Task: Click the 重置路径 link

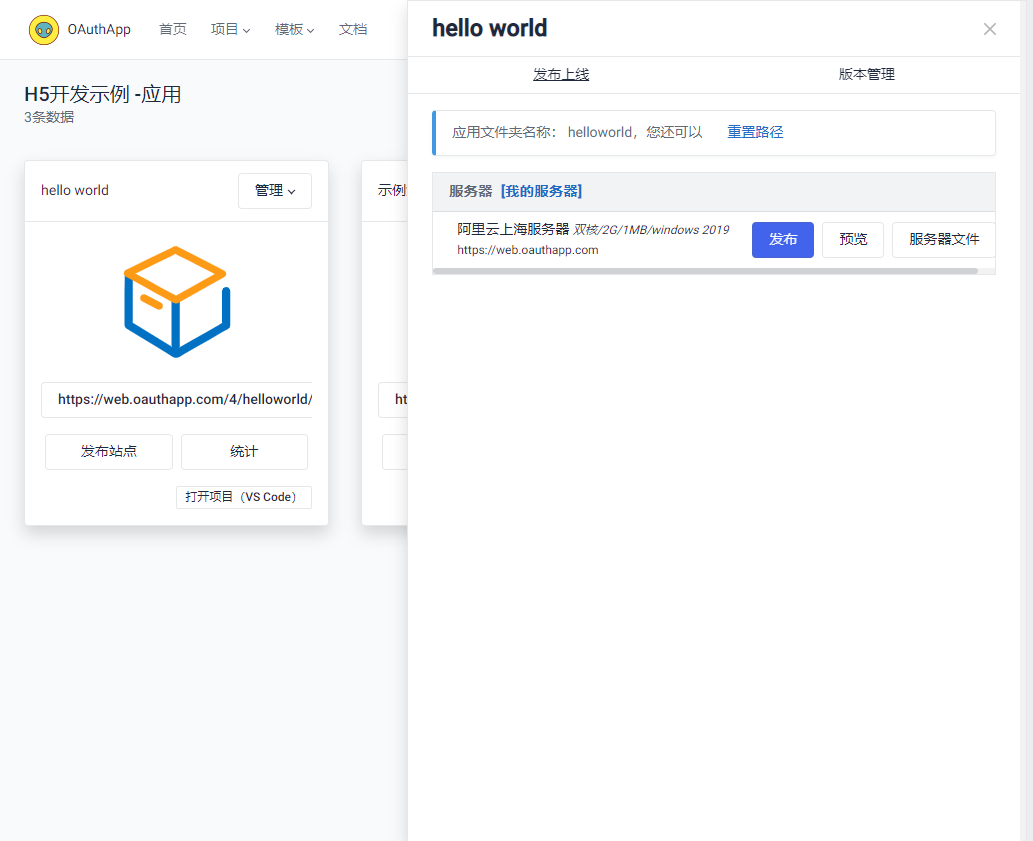Action: click(x=755, y=132)
